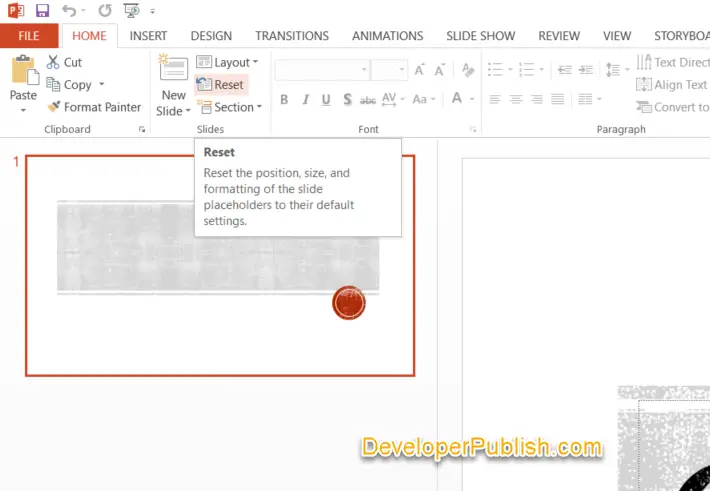Image resolution: width=710 pixels, height=491 pixels.
Task: Align text right
Action: [537, 99]
